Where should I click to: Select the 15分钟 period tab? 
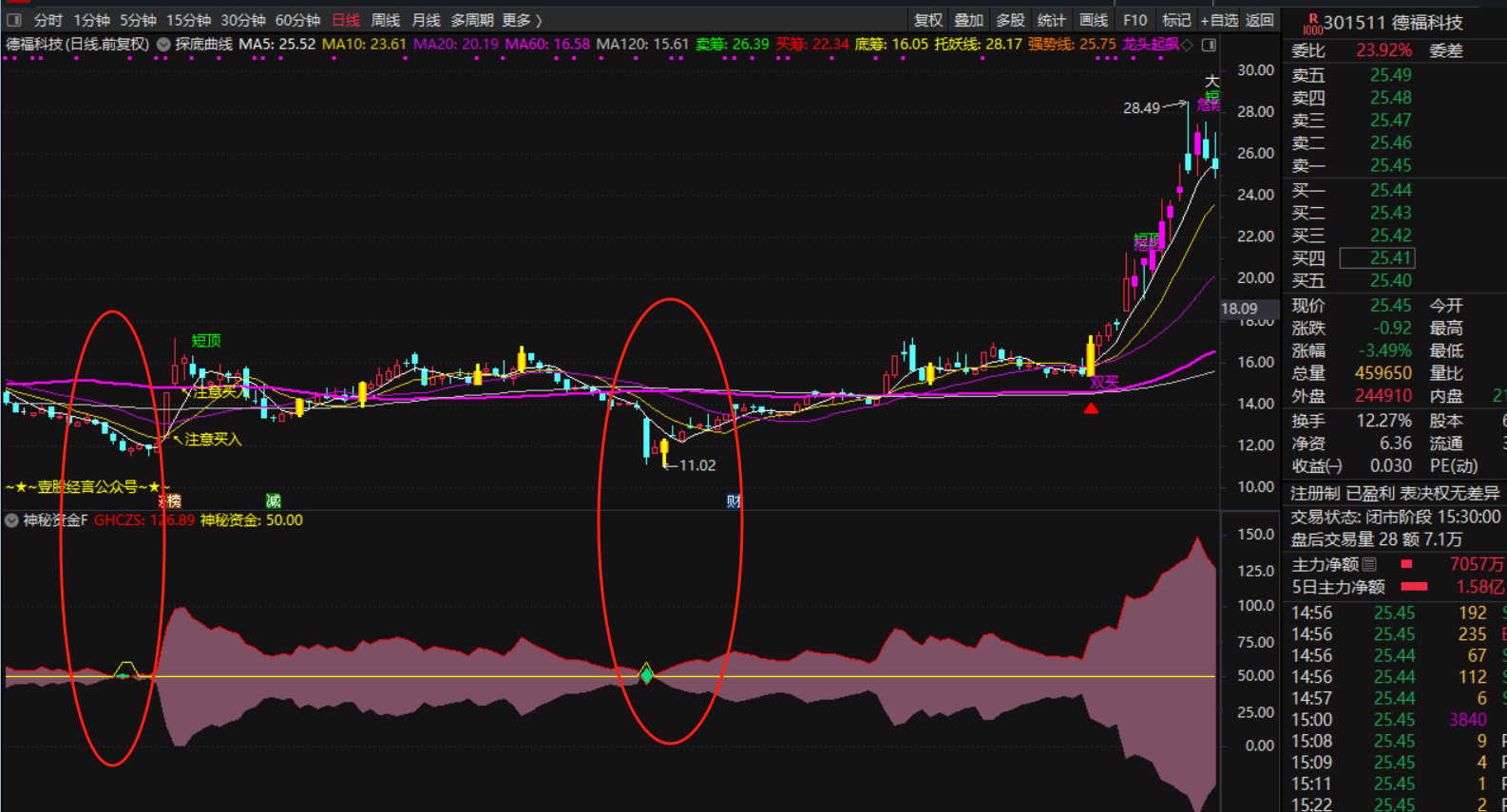pos(188,20)
